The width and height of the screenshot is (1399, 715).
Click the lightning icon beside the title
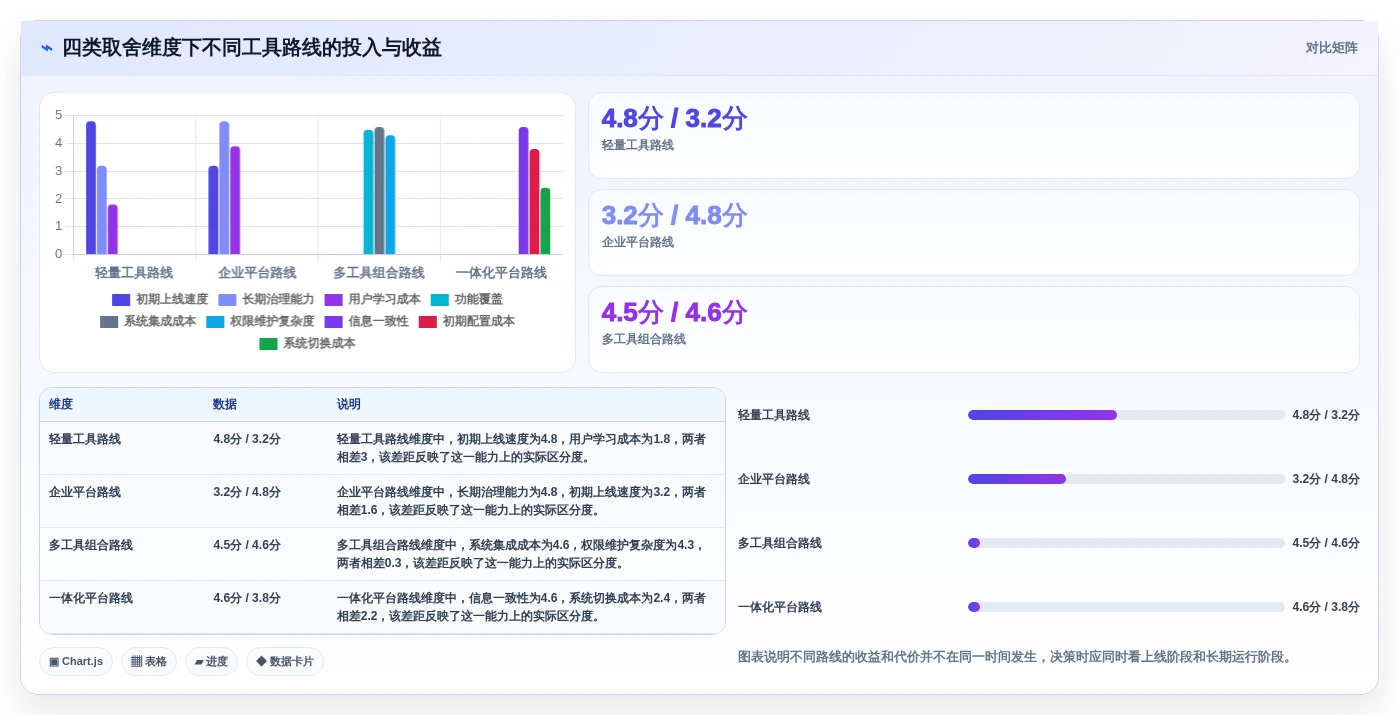coord(47,48)
